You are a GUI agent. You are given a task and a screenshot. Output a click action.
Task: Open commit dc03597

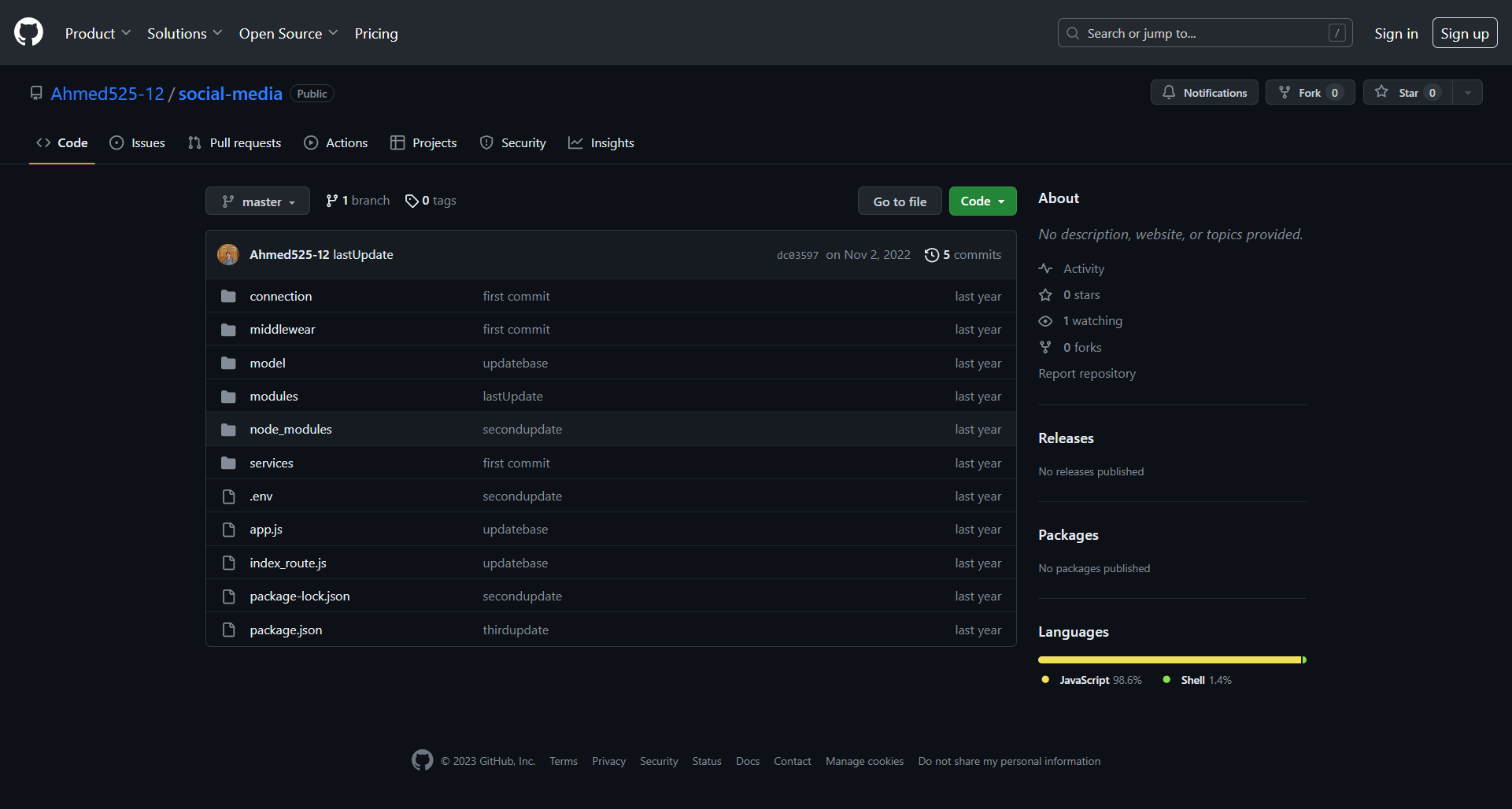(x=797, y=255)
